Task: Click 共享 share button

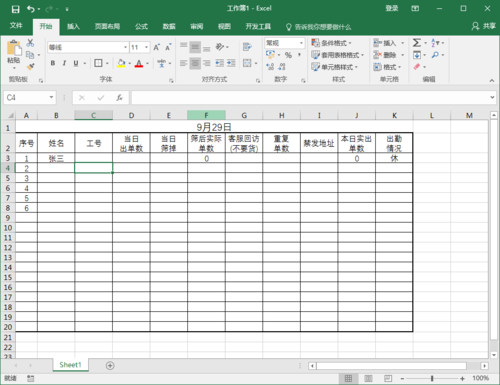Action: (x=484, y=26)
